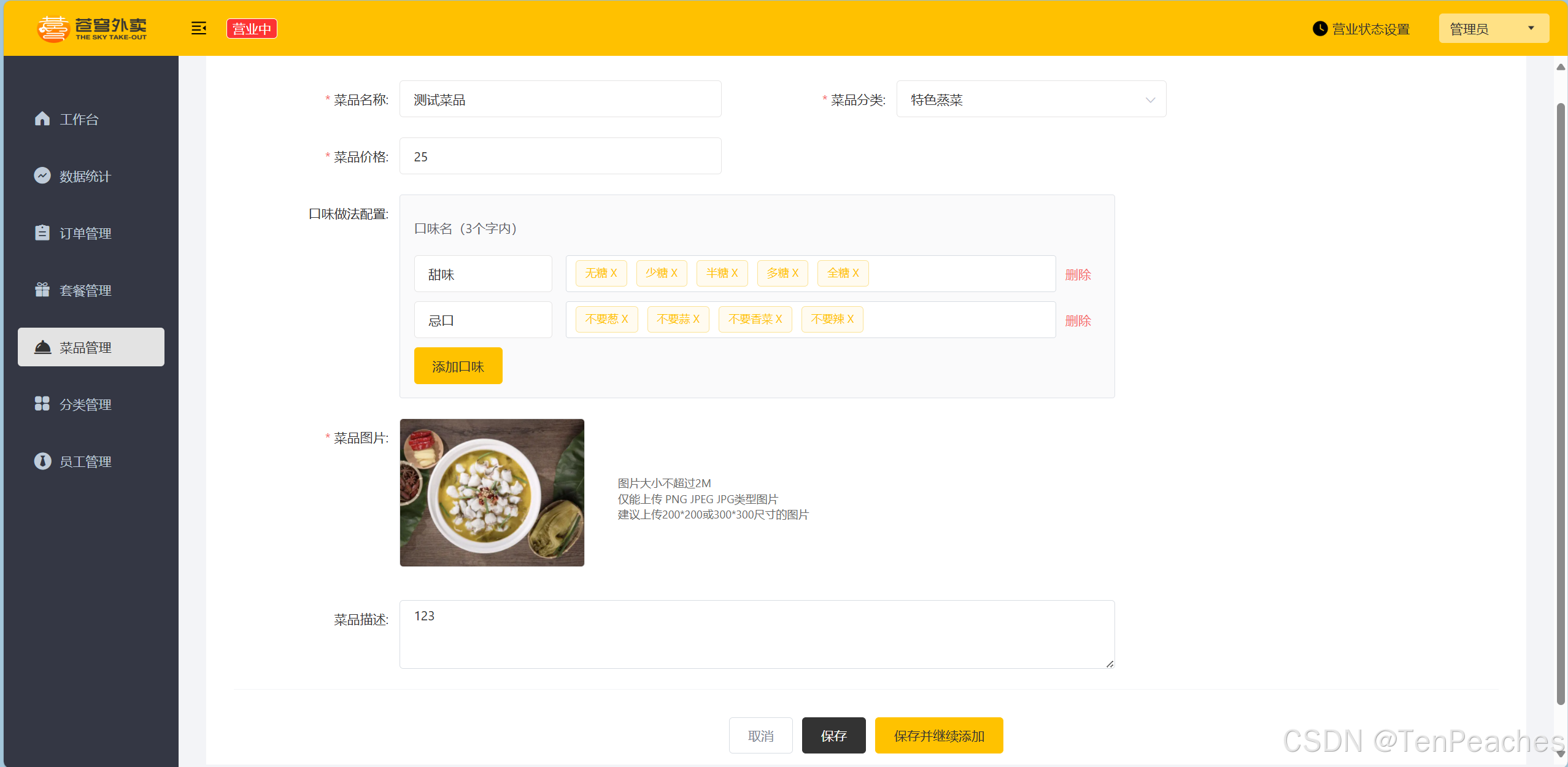Remove the 无糖 flavor tag
Screen dimensions: 1568x767
click(x=614, y=273)
